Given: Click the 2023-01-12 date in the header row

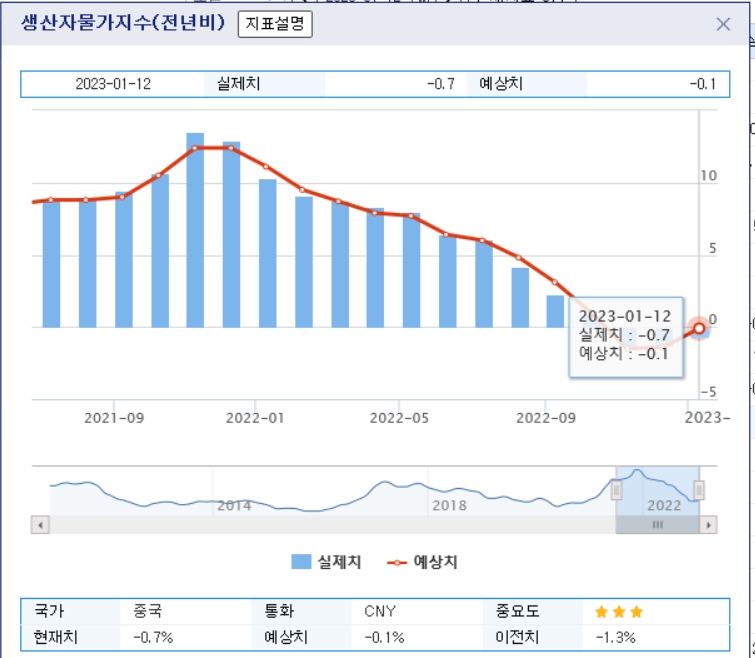Looking at the screenshot, I should pos(113,84).
